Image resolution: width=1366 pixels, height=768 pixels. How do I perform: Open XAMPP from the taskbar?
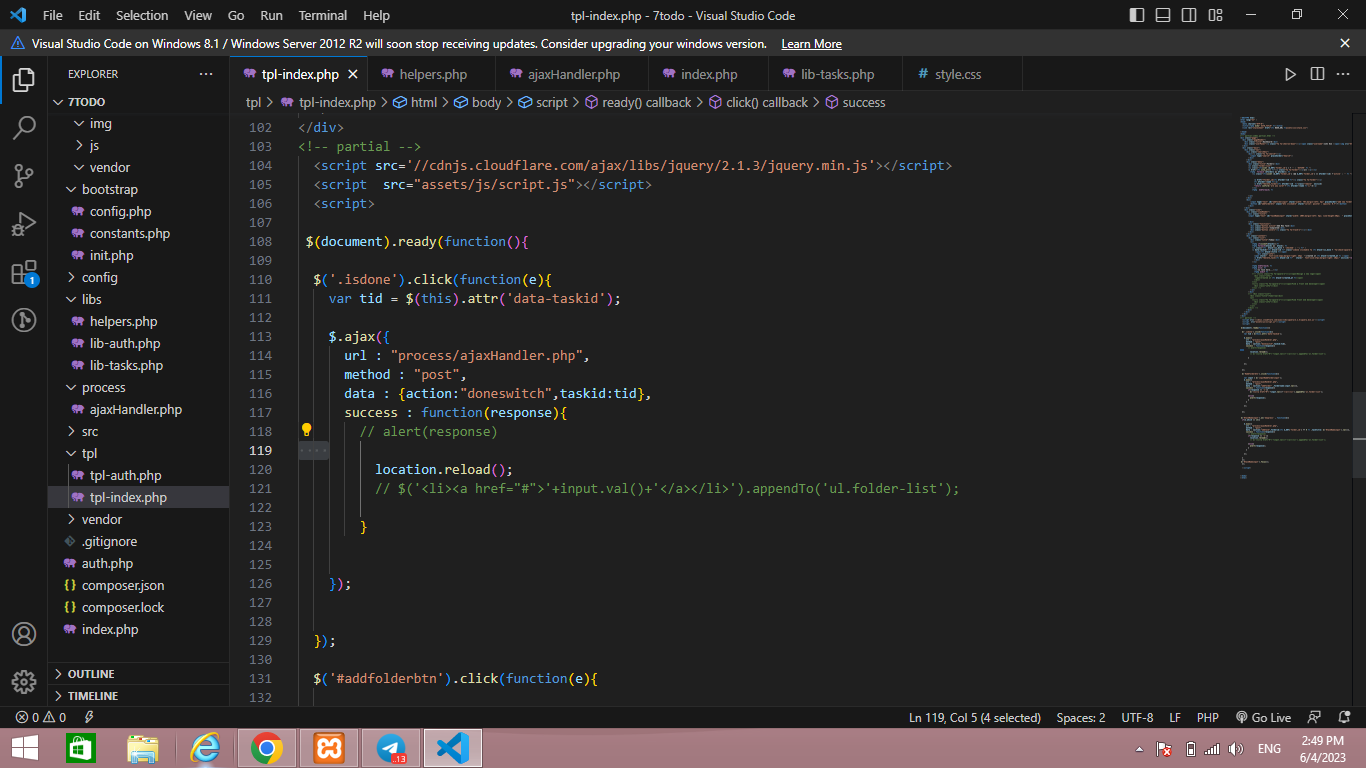coord(329,748)
